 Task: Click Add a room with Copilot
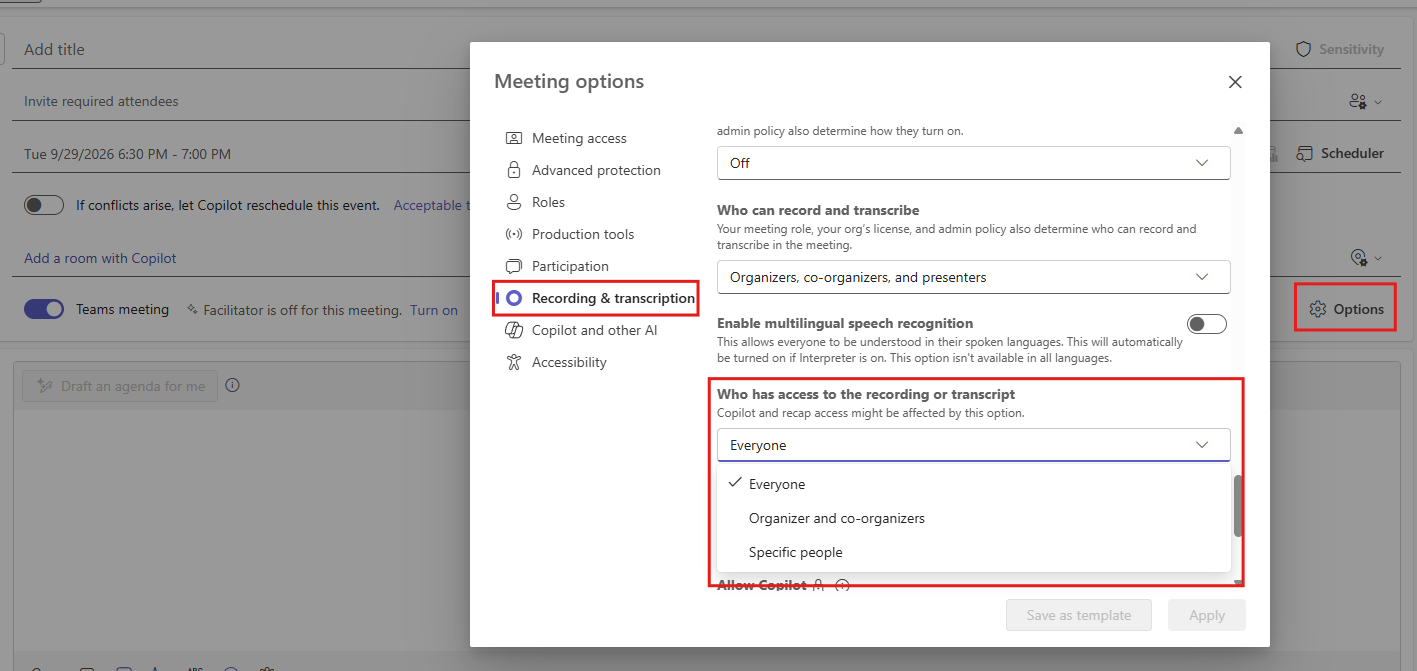point(100,258)
